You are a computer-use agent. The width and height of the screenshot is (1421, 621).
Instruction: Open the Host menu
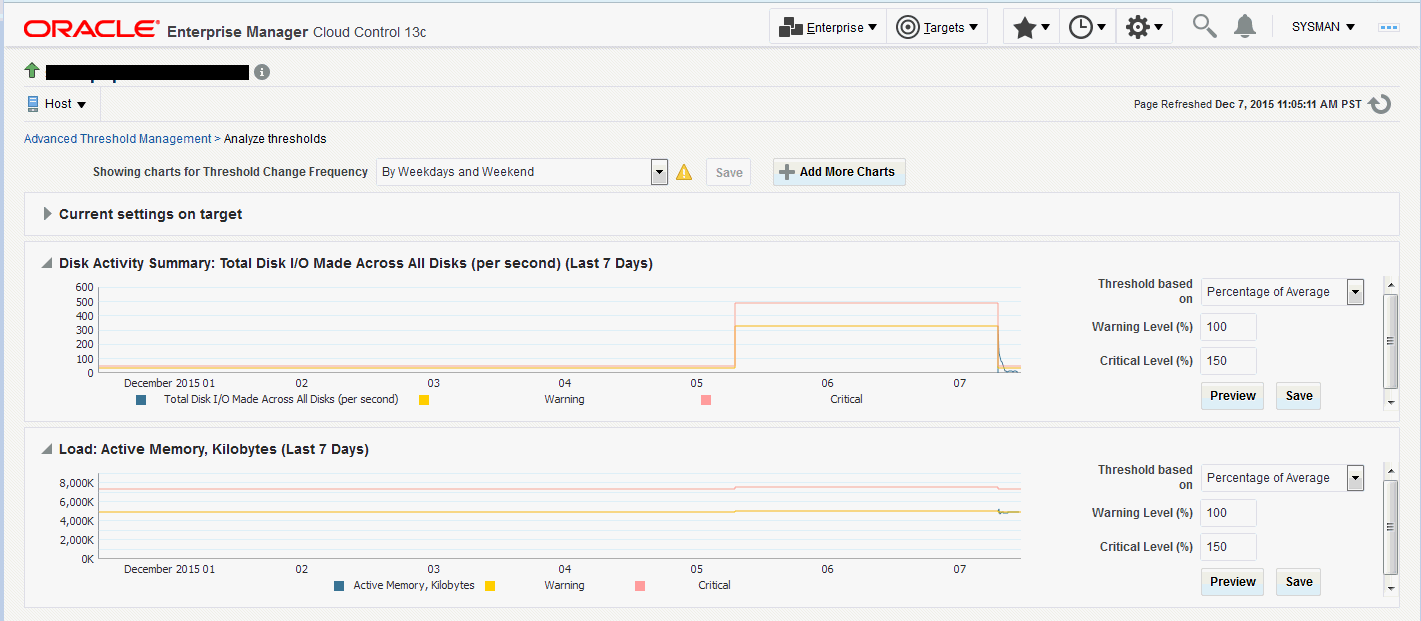pyautogui.click(x=57, y=104)
